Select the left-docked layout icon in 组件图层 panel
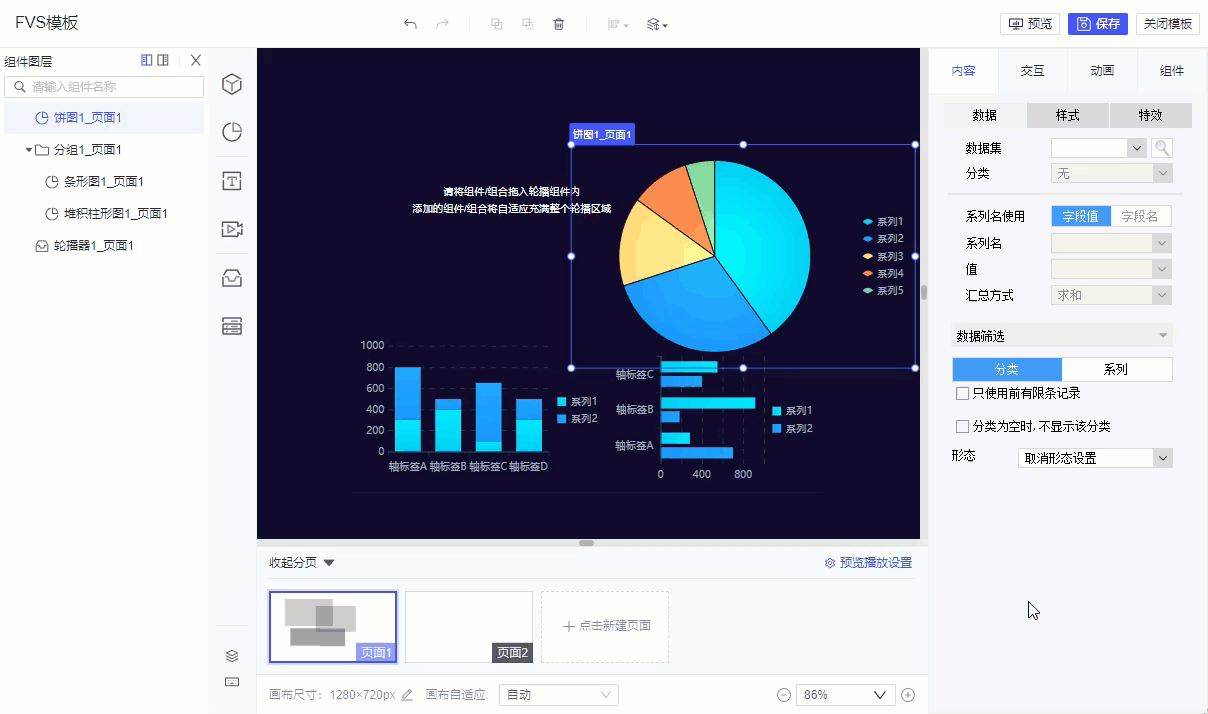Screen dimensions: 1208x714 pos(147,61)
